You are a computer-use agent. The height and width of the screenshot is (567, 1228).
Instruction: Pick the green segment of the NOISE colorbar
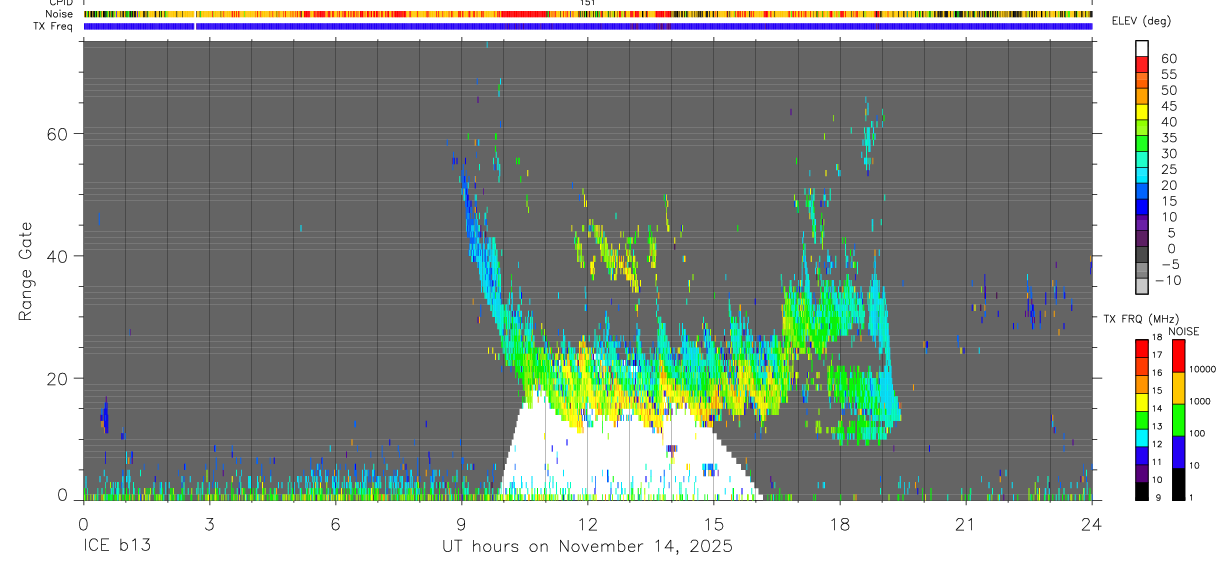tap(1178, 419)
